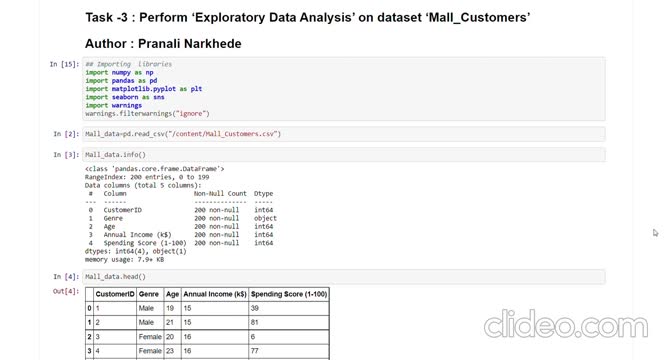670x360 pixels.
Task: Click the imports code cell In [15]
Action: (x=344, y=89)
